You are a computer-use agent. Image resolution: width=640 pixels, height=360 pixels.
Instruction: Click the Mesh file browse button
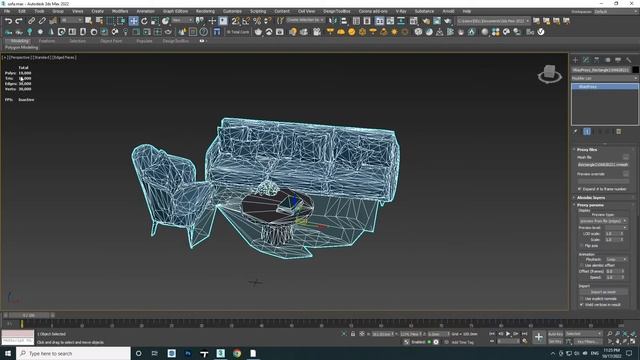pos(626,157)
